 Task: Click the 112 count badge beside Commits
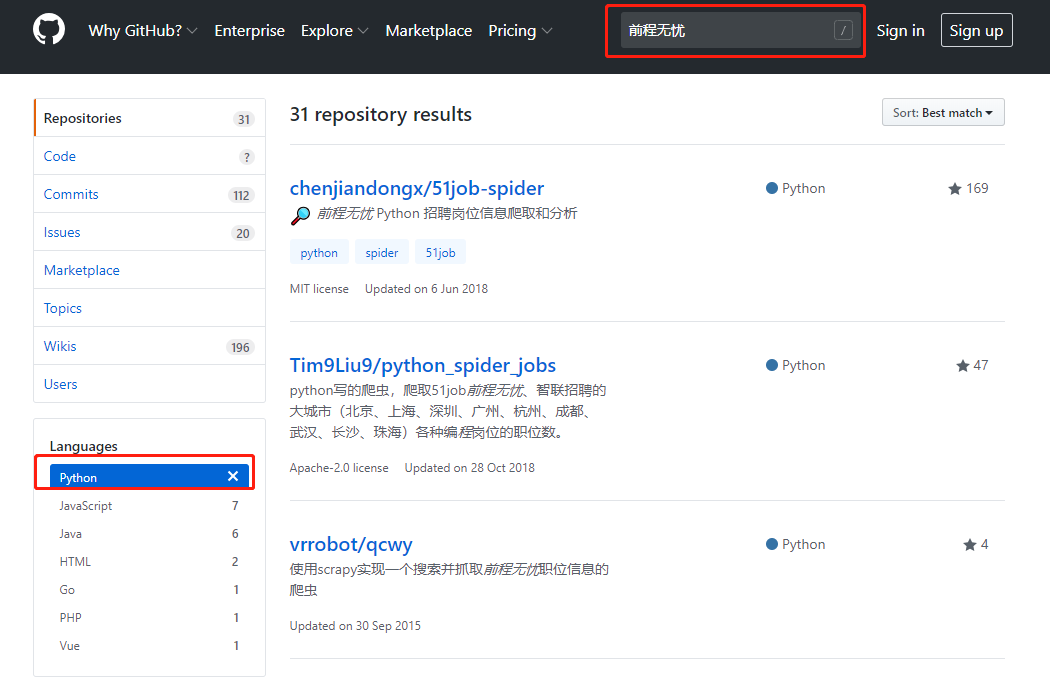point(241,195)
